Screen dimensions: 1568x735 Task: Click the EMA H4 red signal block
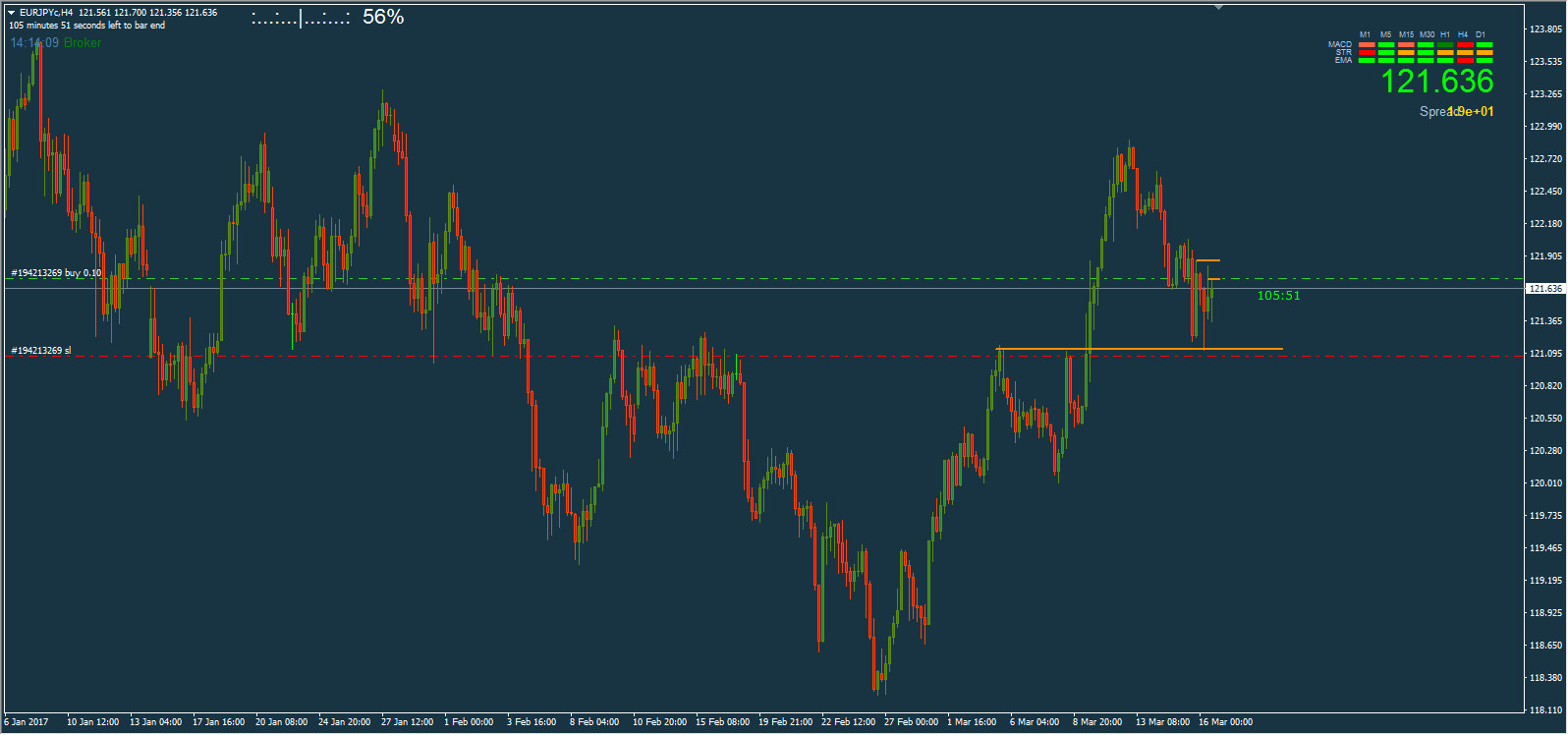[x=1465, y=60]
